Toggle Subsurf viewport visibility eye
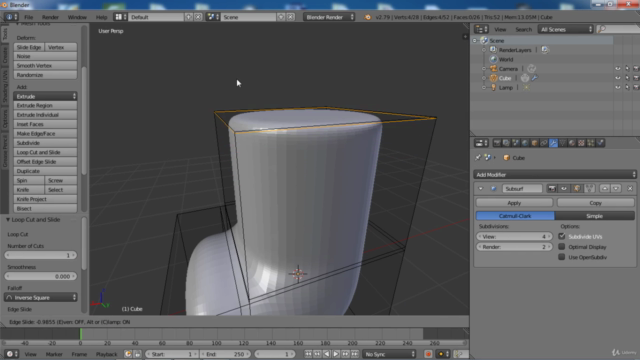The image size is (640, 360). click(x=564, y=189)
